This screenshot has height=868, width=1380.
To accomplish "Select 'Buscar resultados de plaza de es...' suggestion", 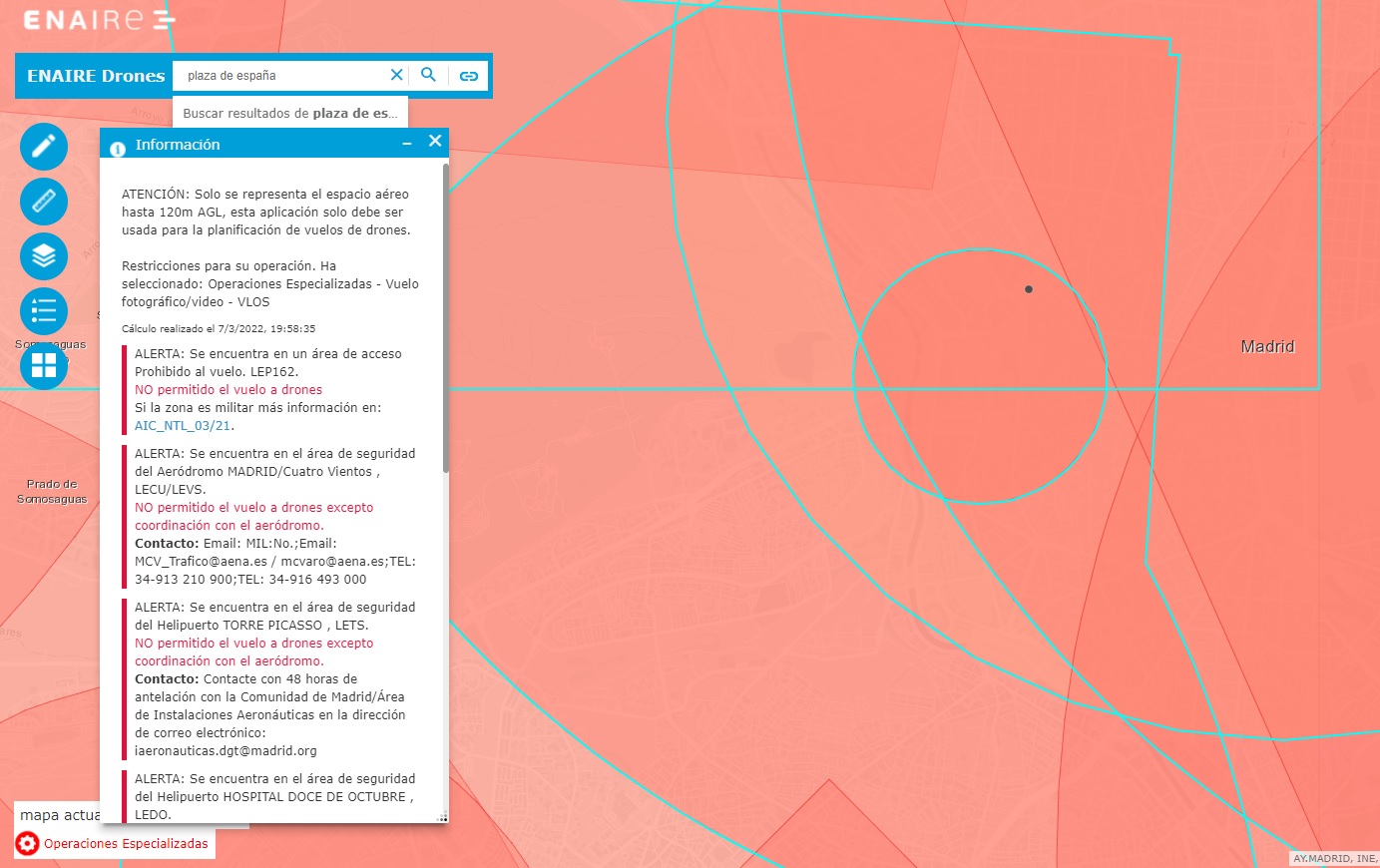I will 290,114.
